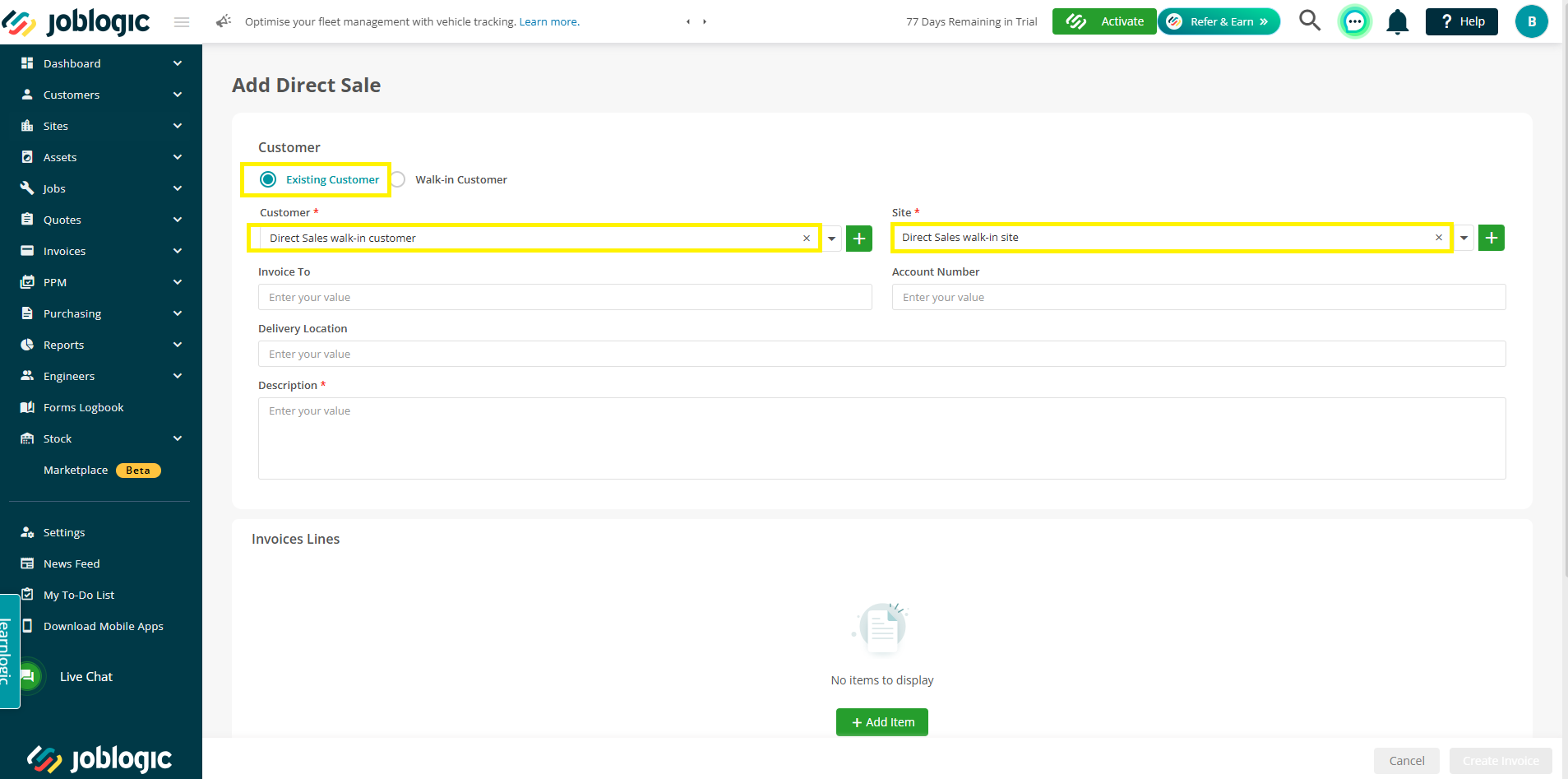1568x779 pixels.
Task: Click the Invoice To input field
Action: (565, 297)
